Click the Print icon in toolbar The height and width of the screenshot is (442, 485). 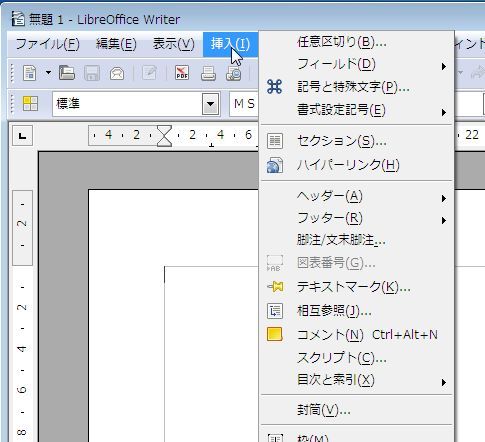tap(208, 73)
